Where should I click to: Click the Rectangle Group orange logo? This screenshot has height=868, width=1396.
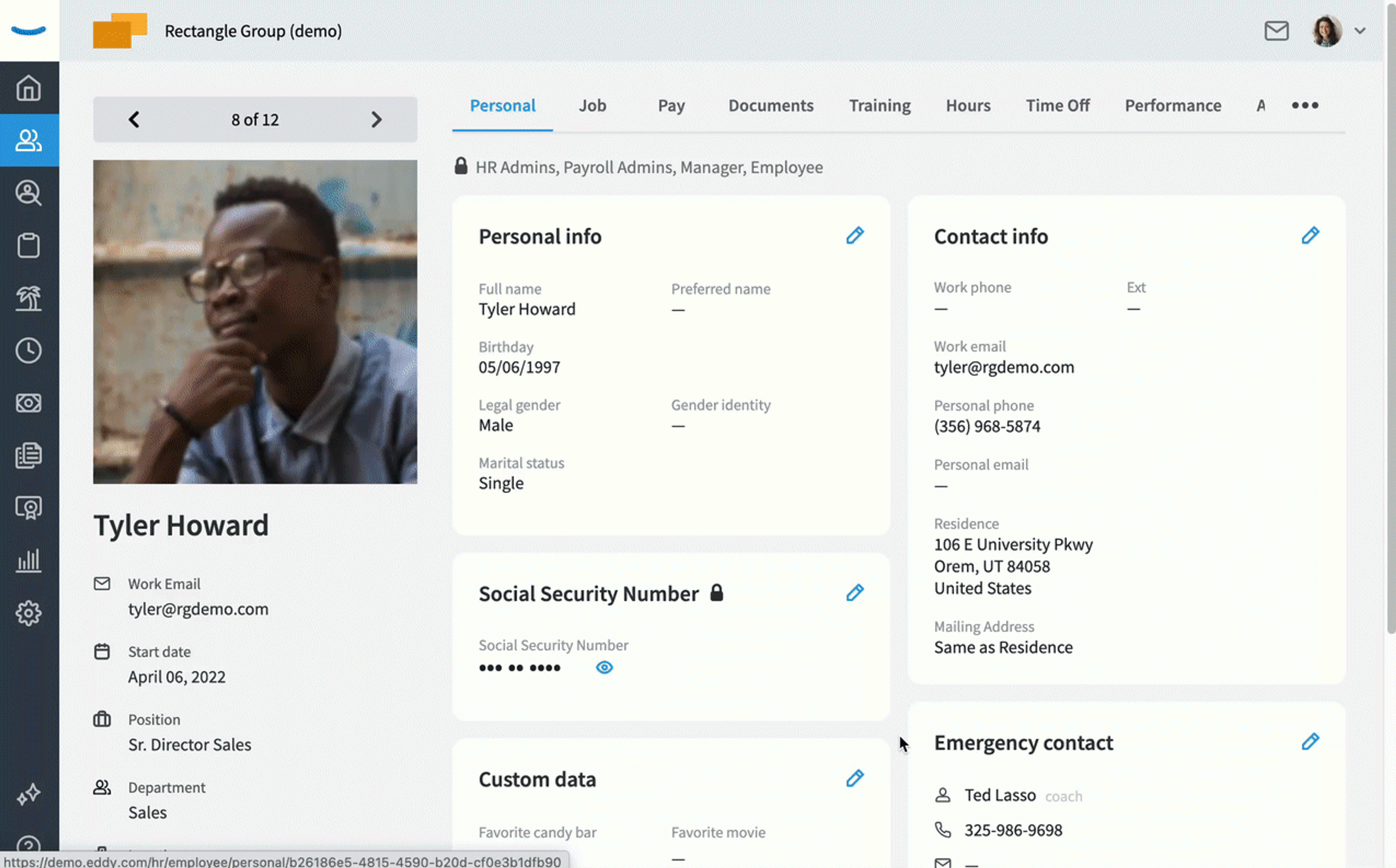[120, 31]
